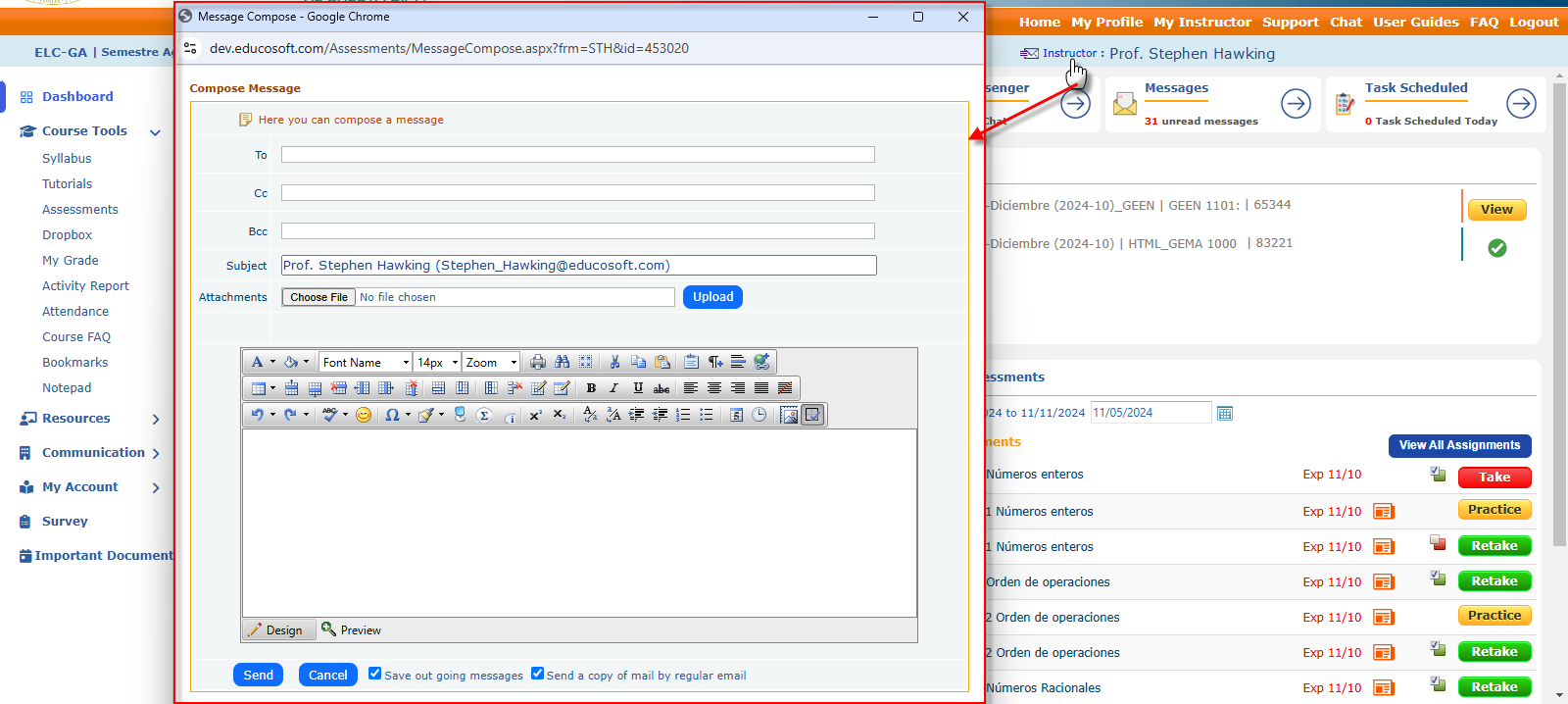Open the Zoom dropdown
This screenshot has height=704, width=1568.
491,363
